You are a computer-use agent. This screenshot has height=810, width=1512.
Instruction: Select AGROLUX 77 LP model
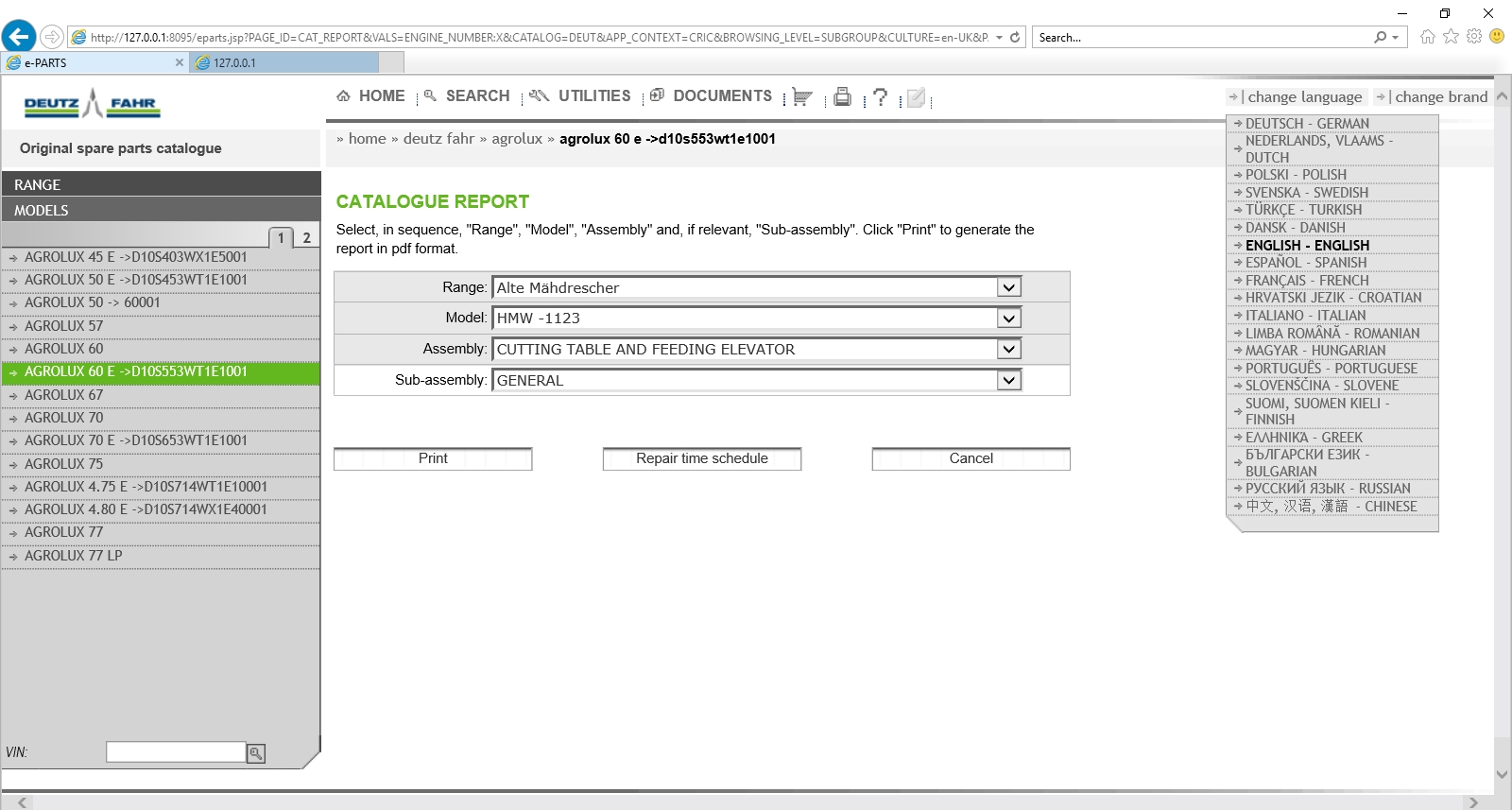(161, 556)
